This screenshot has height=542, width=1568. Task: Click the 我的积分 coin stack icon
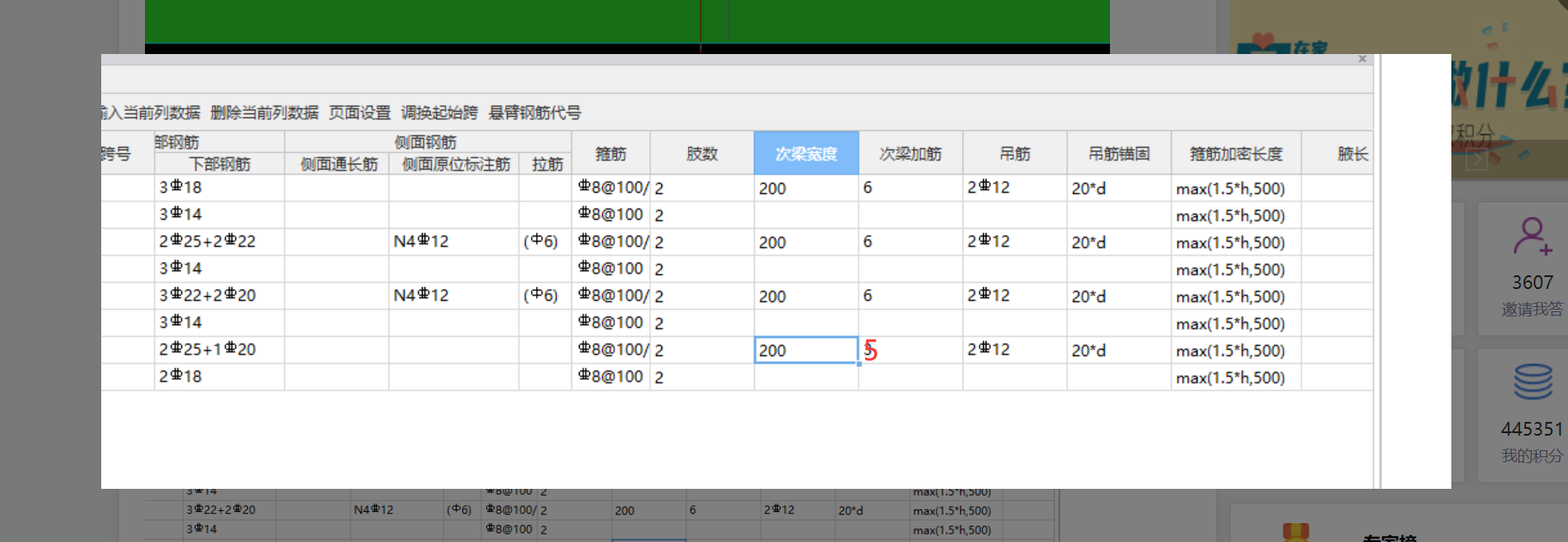[1533, 382]
